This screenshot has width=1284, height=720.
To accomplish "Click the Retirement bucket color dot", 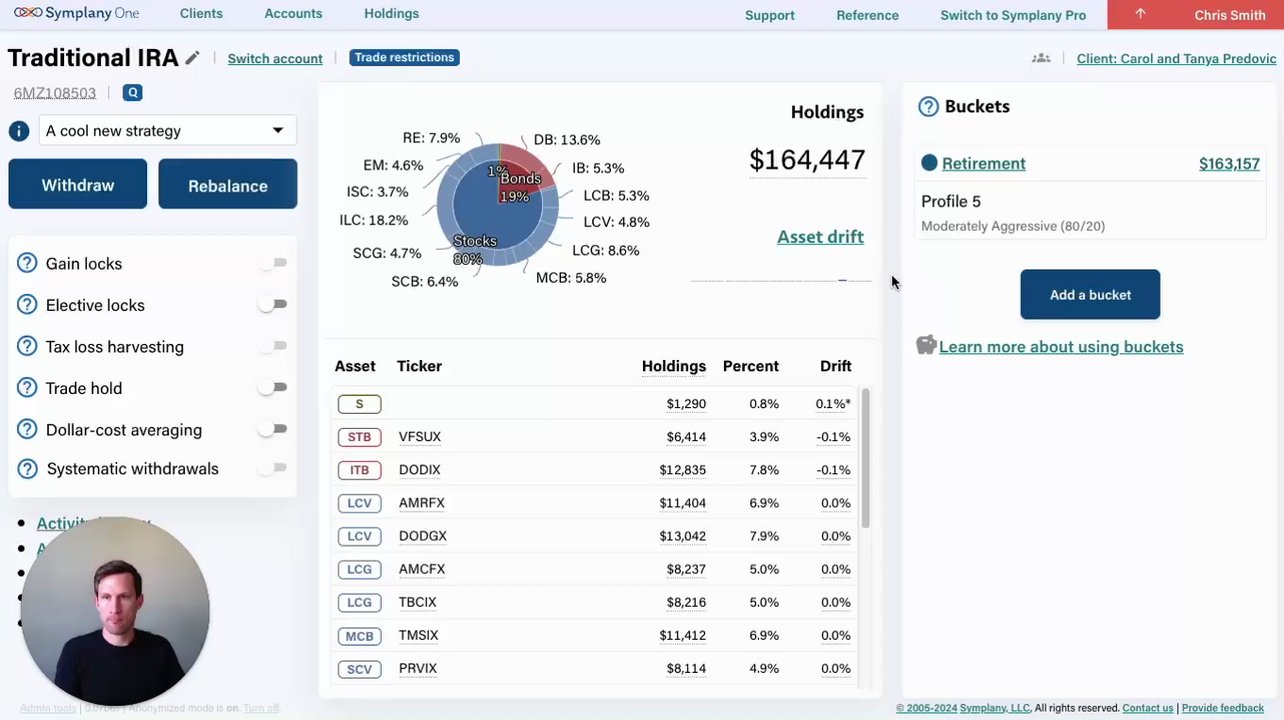I will [x=929, y=163].
